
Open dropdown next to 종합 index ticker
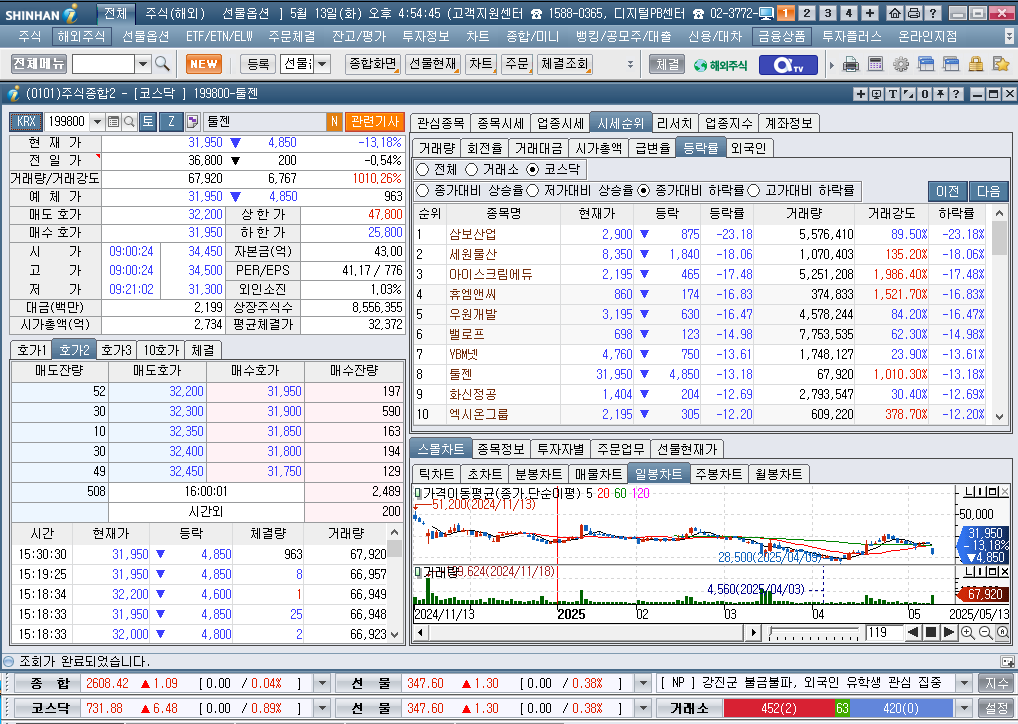click(322, 683)
